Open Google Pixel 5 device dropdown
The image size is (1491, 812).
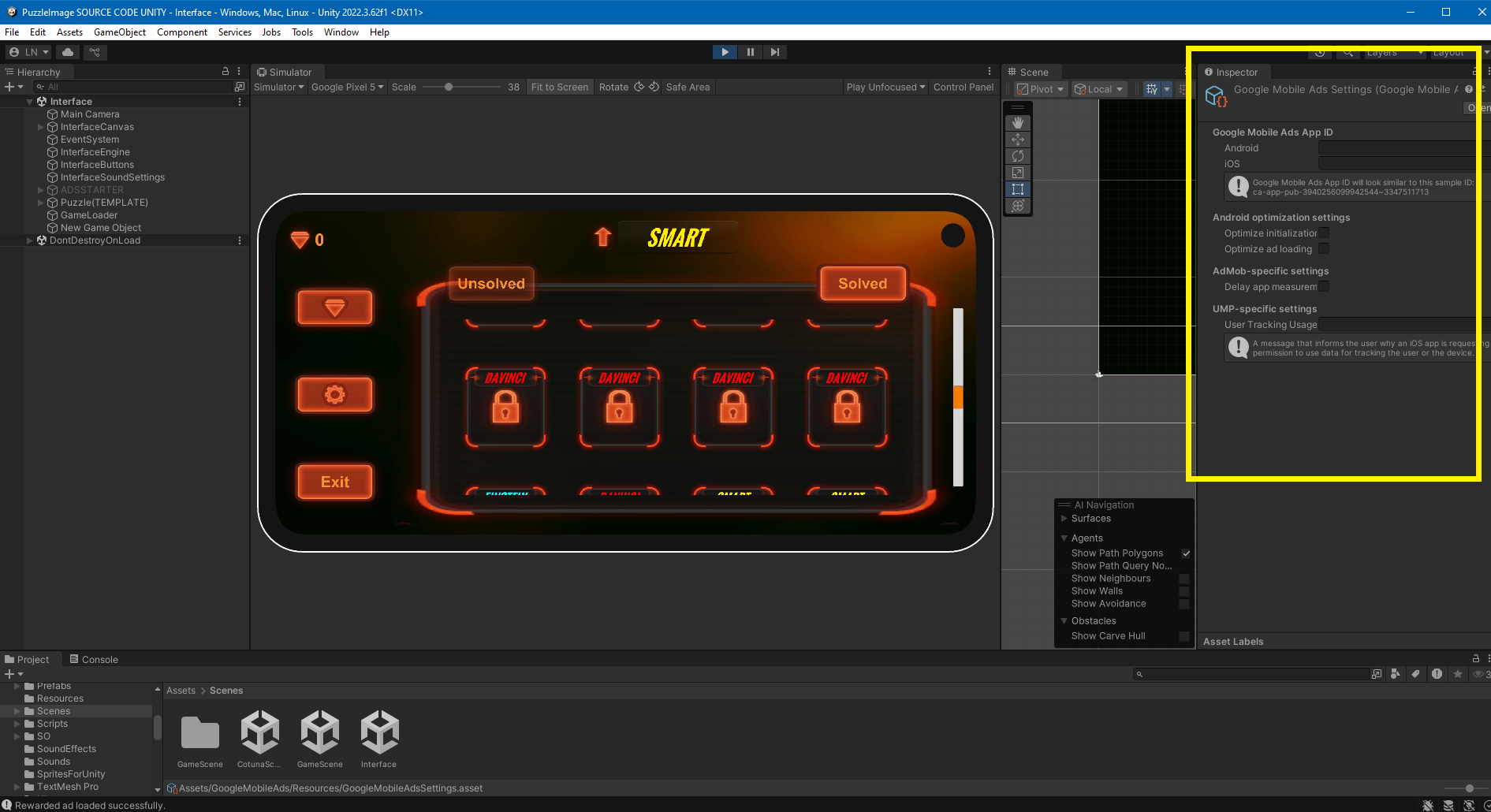click(348, 87)
